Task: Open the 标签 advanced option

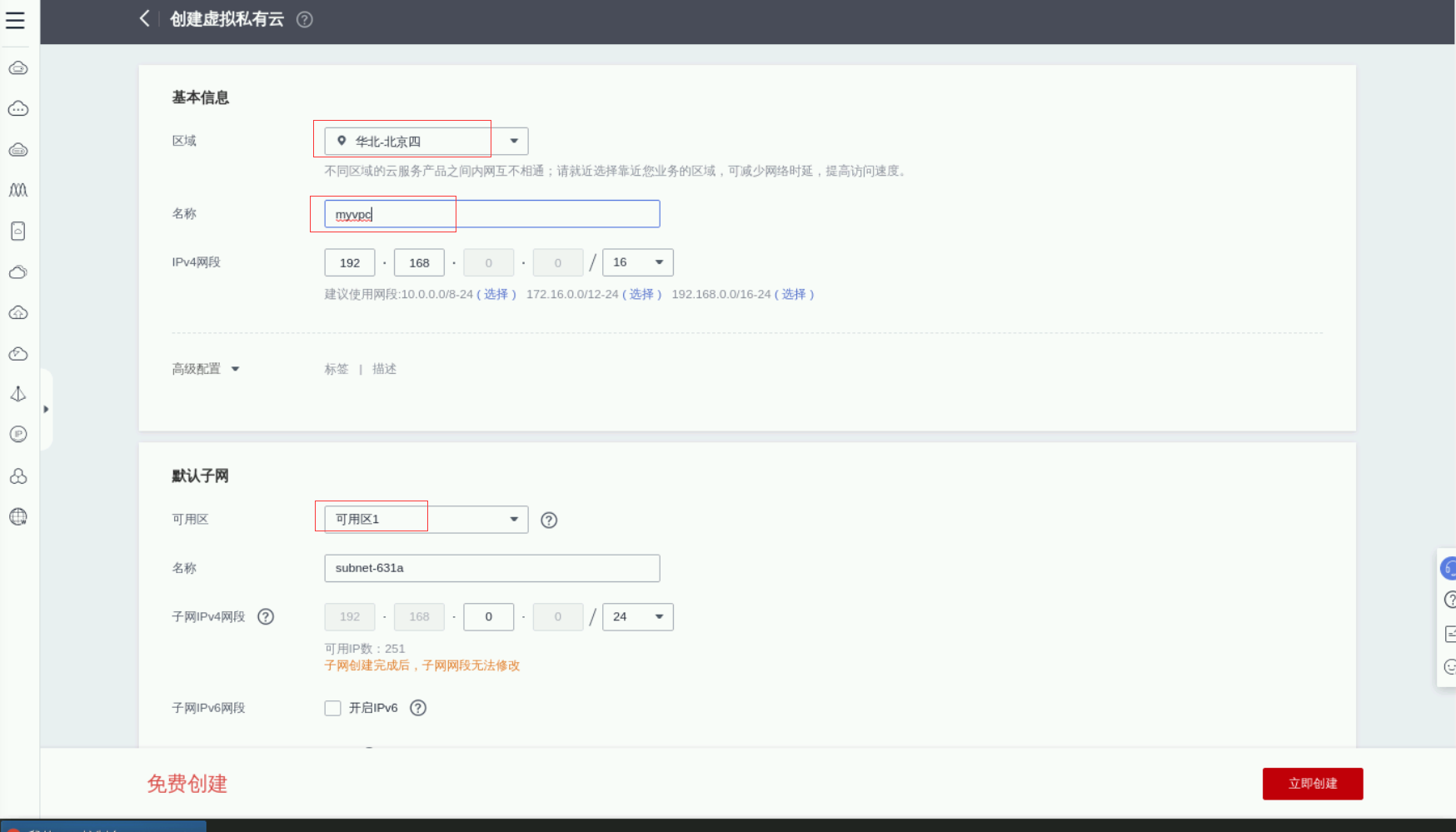Action: (x=337, y=369)
